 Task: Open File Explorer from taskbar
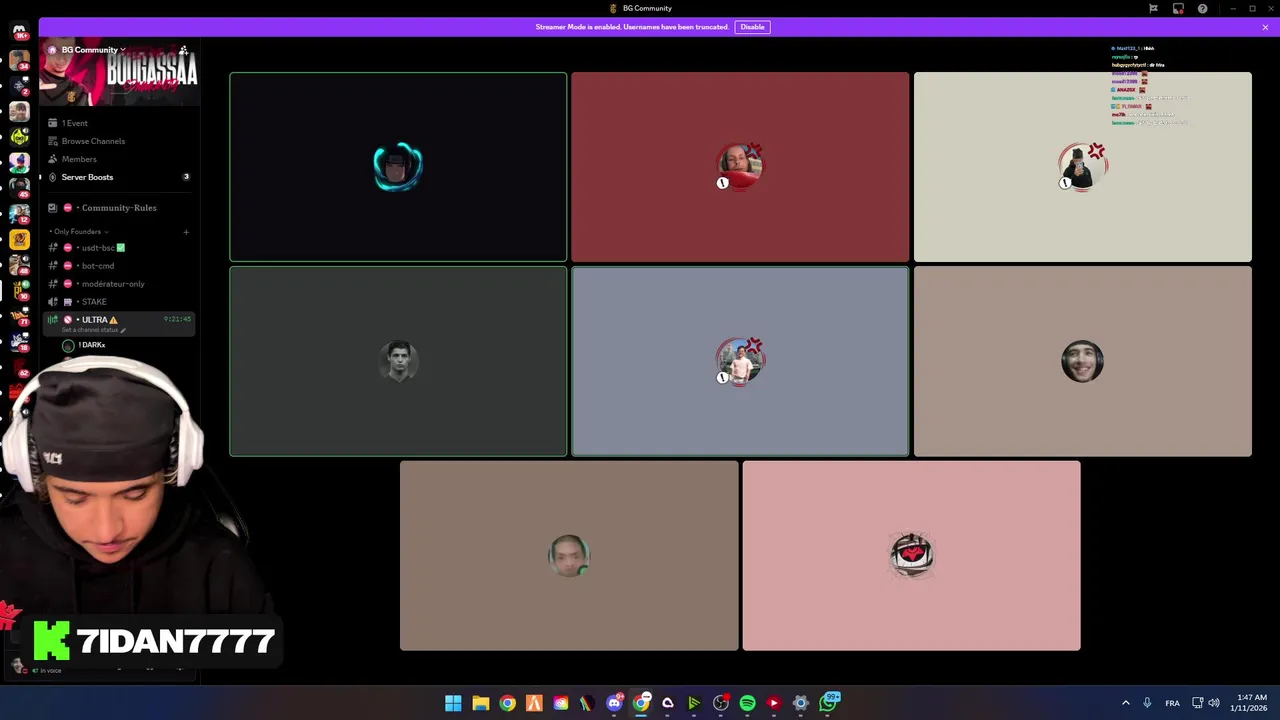point(480,703)
